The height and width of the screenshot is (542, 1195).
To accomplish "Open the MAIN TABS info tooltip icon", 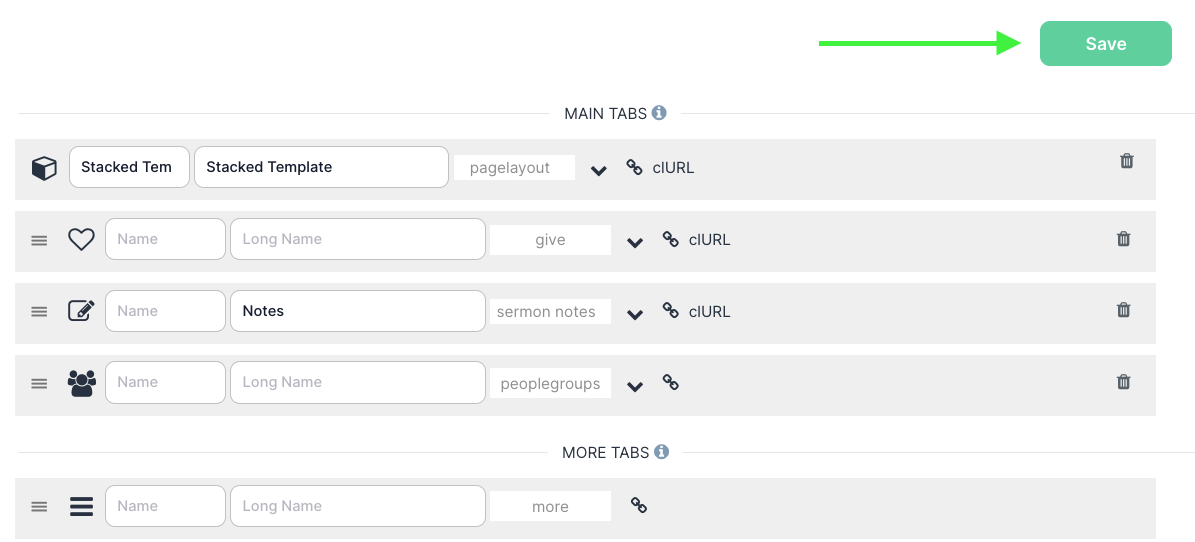I will (x=659, y=113).
